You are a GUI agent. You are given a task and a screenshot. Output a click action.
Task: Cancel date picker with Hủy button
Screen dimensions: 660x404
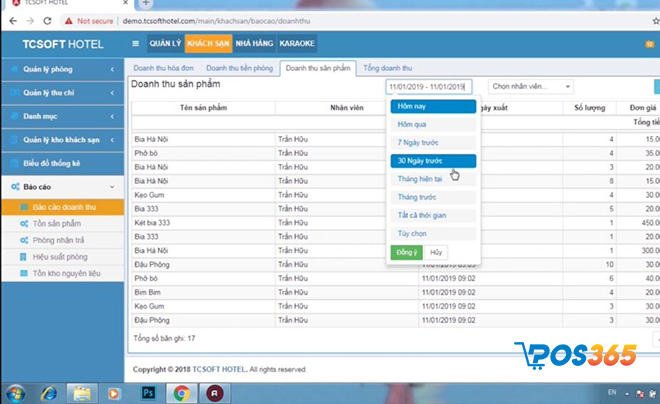[436, 252]
